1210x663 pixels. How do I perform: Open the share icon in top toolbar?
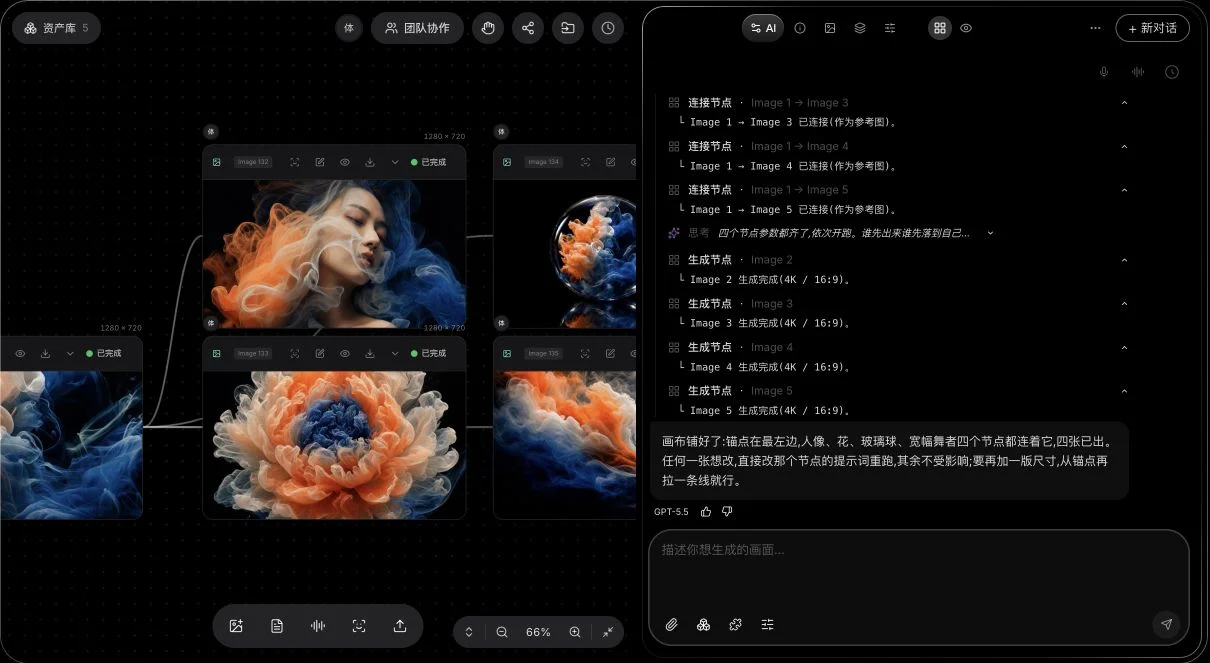click(x=528, y=28)
